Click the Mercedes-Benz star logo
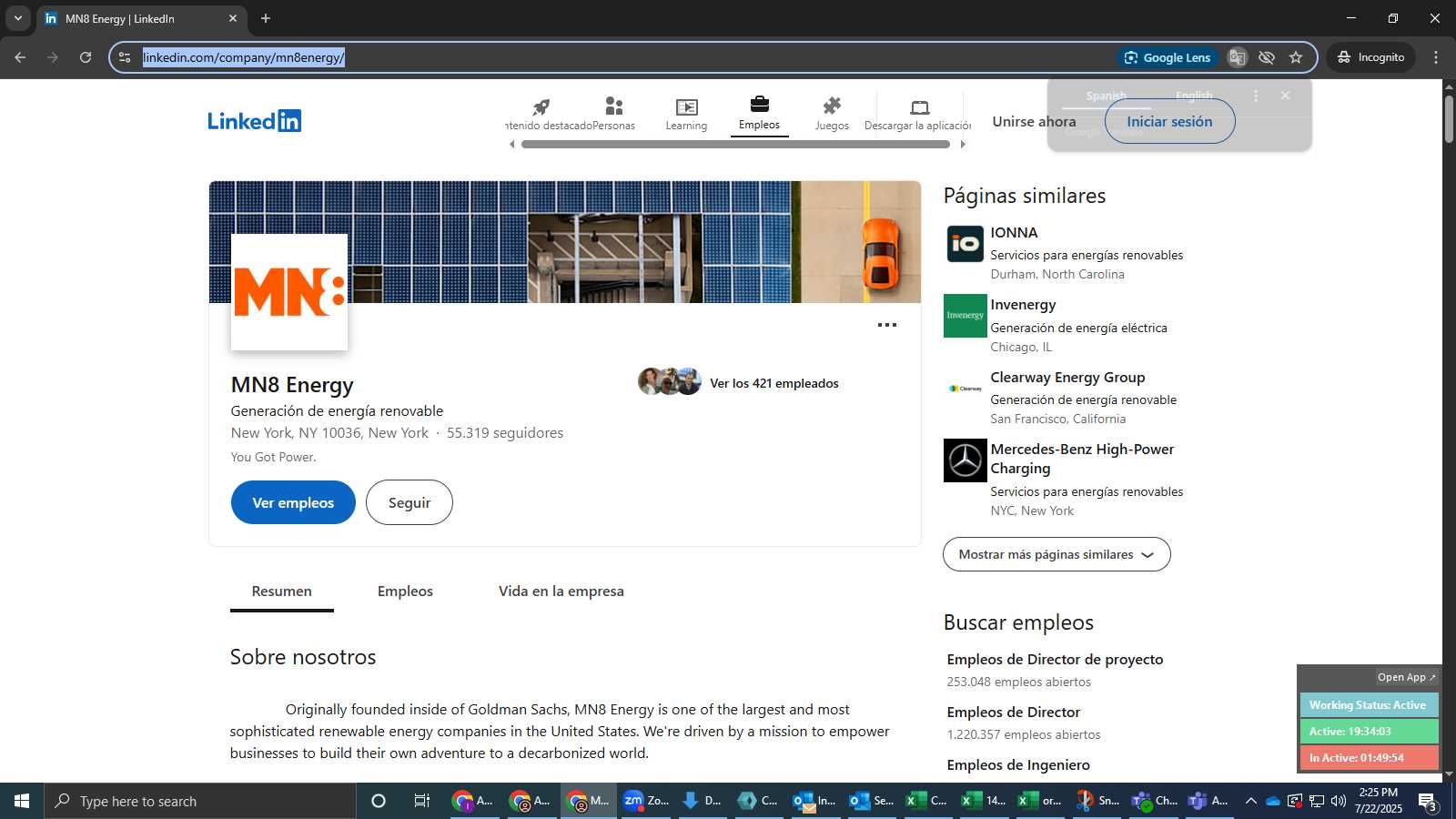The width and height of the screenshot is (1456, 819). 966,460
